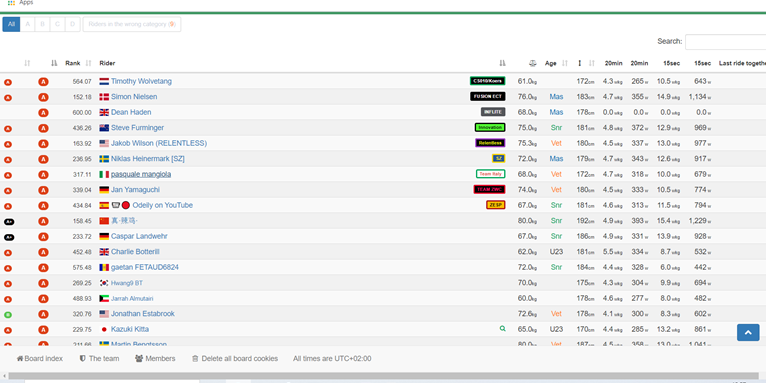Click black A+ badge in Caspar Landwehr row
The width and height of the screenshot is (766, 383).
coord(9,237)
